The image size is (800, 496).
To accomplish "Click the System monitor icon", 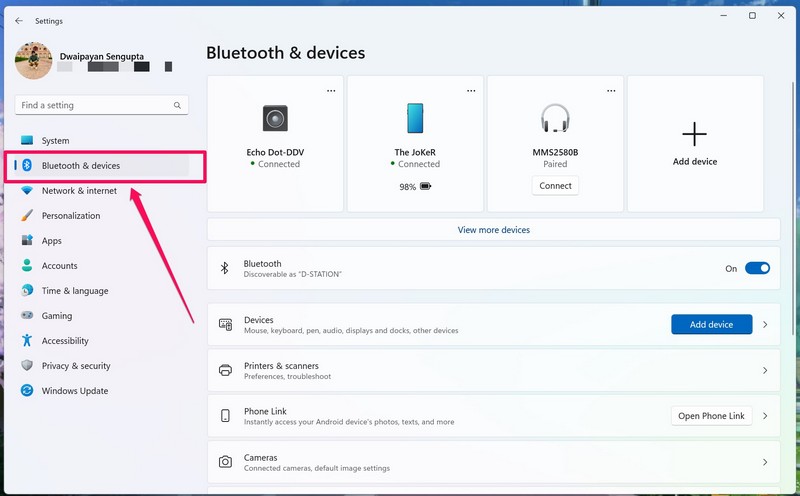I will (27, 140).
